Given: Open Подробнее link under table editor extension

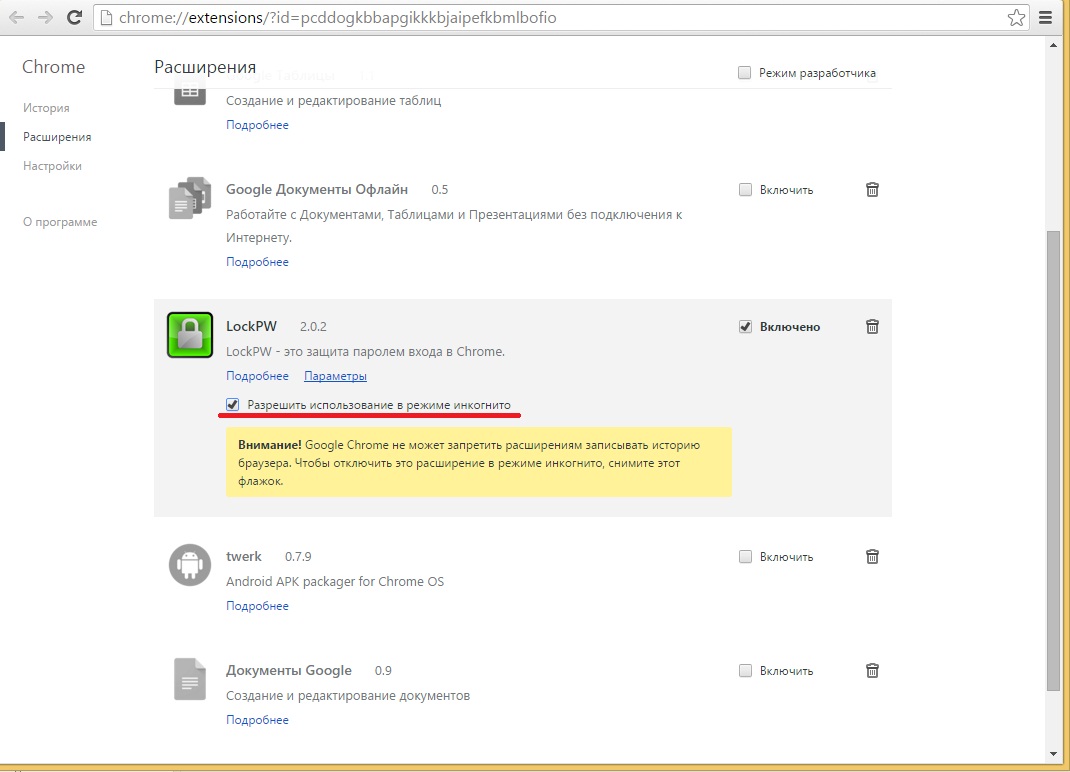Looking at the screenshot, I should pyautogui.click(x=257, y=125).
